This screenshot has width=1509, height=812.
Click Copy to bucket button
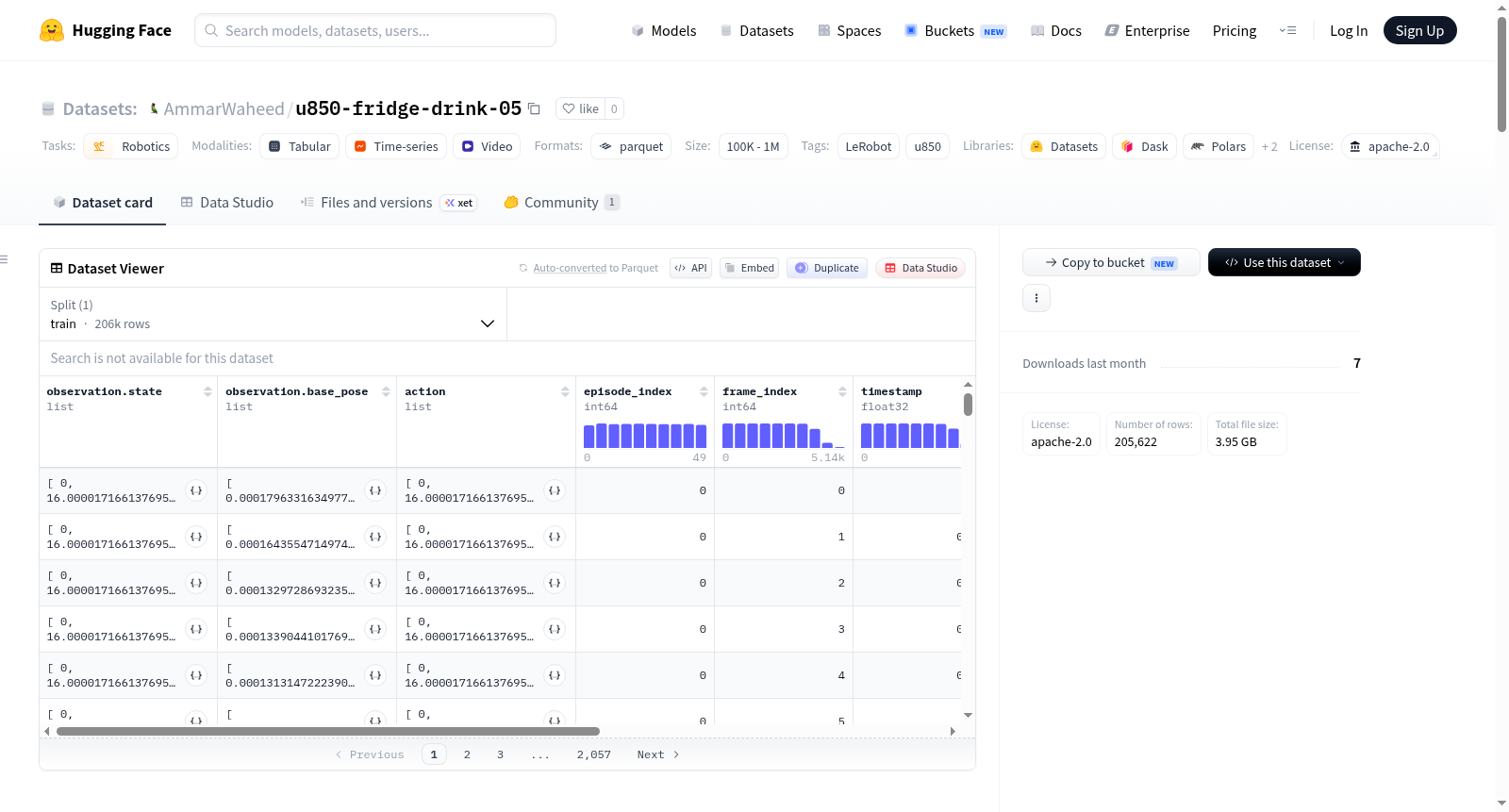[x=1111, y=262]
